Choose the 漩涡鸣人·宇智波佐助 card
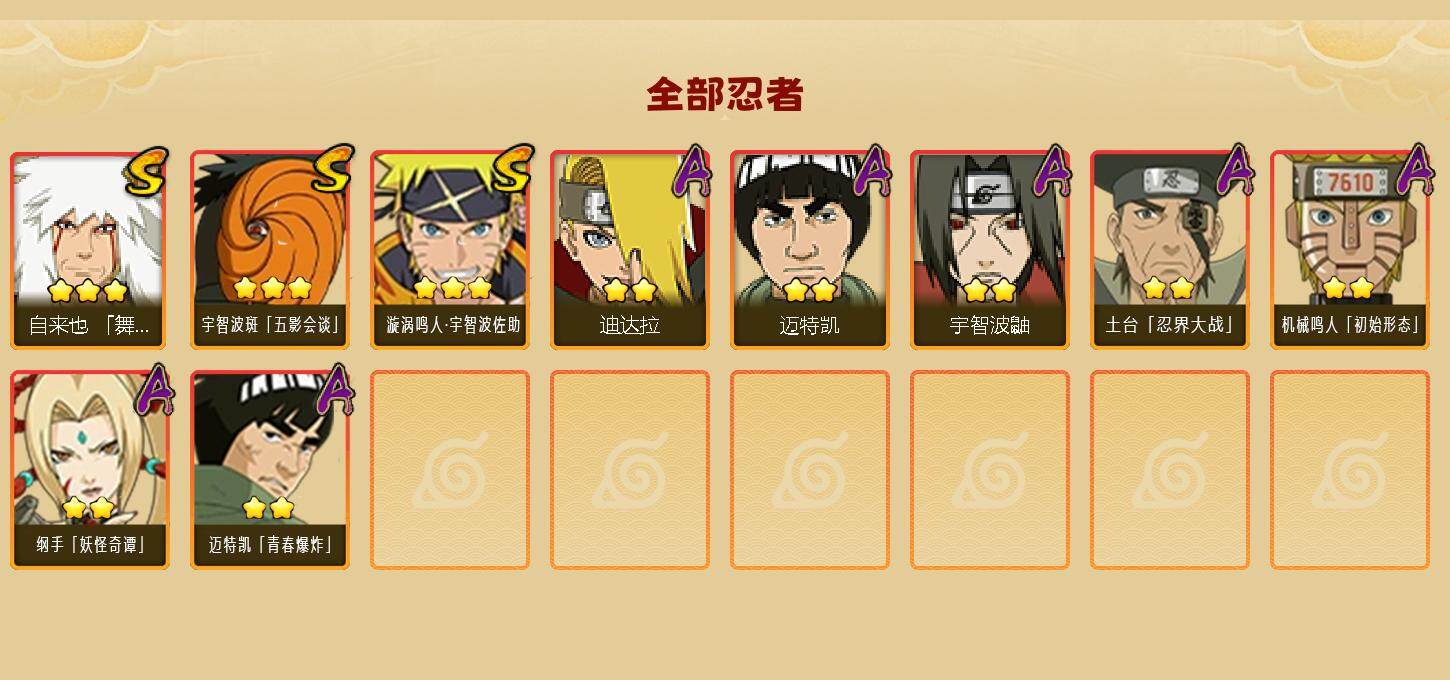1450x680 pixels. (x=450, y=250)
